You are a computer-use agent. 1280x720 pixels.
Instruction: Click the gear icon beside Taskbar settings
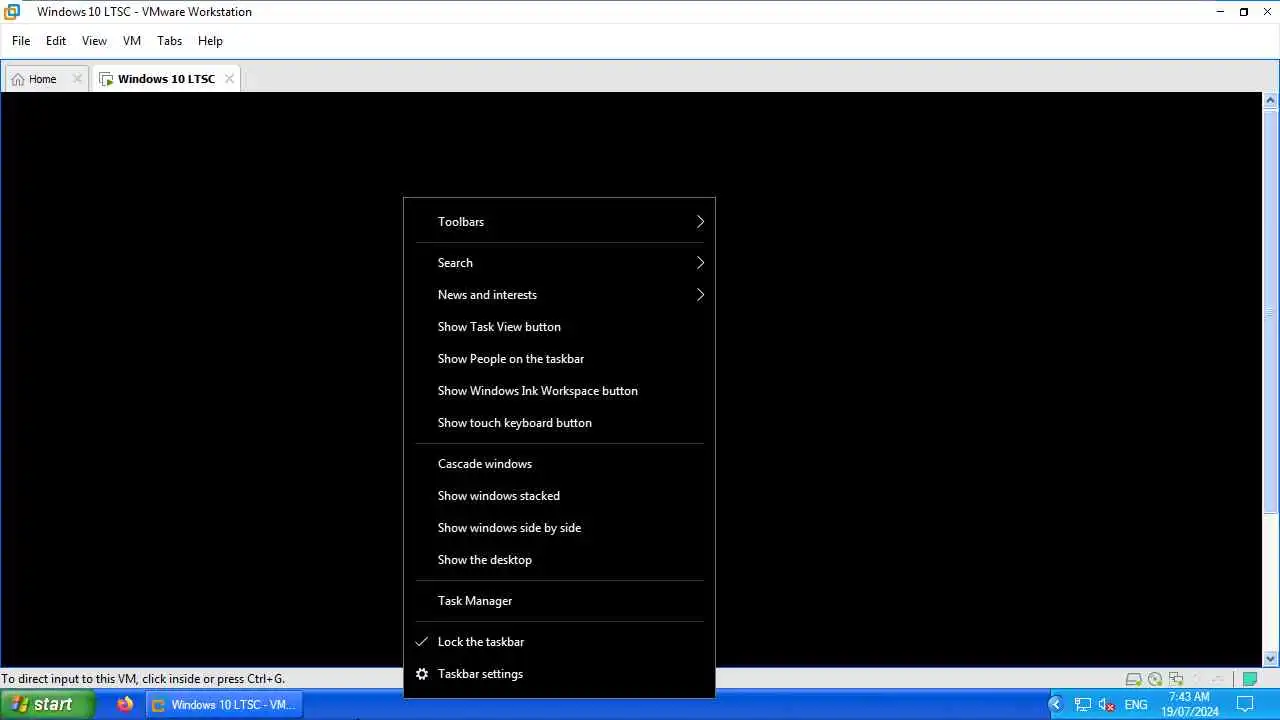pos(422,674)
